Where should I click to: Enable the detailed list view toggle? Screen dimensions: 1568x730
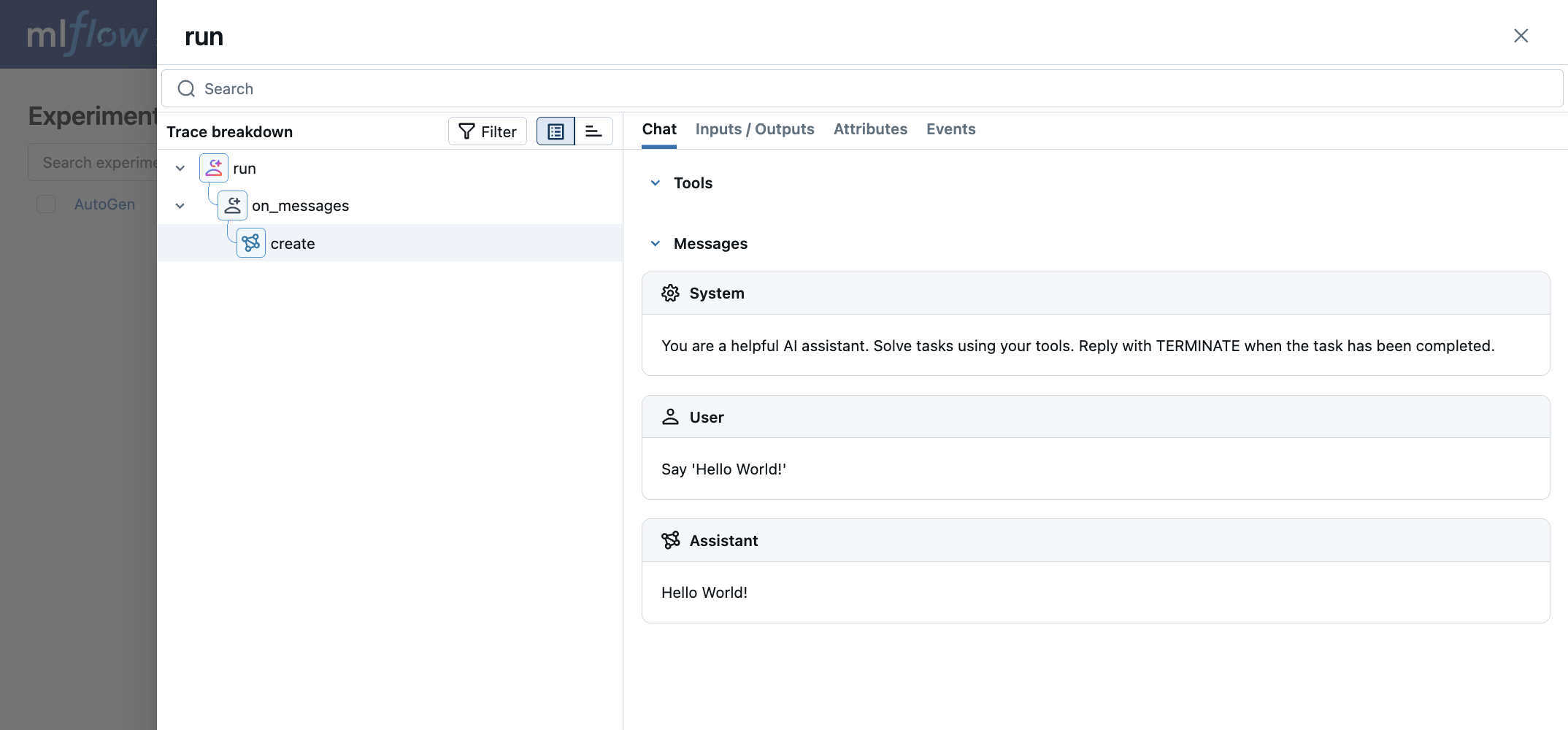[x=556, y=131]
